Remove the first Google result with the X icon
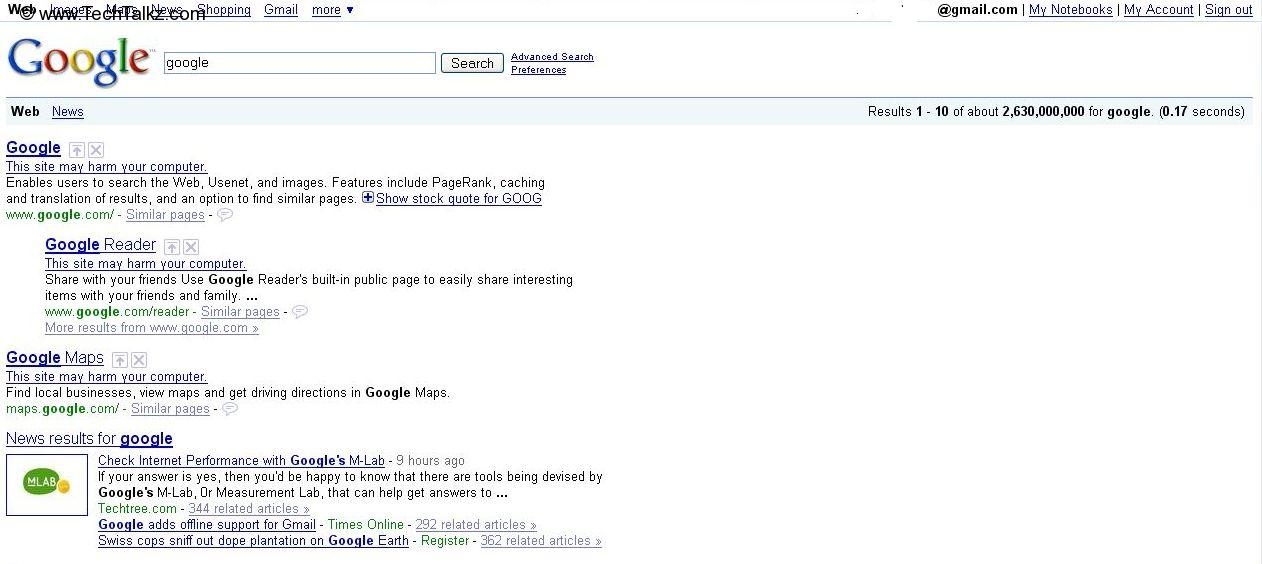Viewport: 1262px width, 564px height. 96,150
